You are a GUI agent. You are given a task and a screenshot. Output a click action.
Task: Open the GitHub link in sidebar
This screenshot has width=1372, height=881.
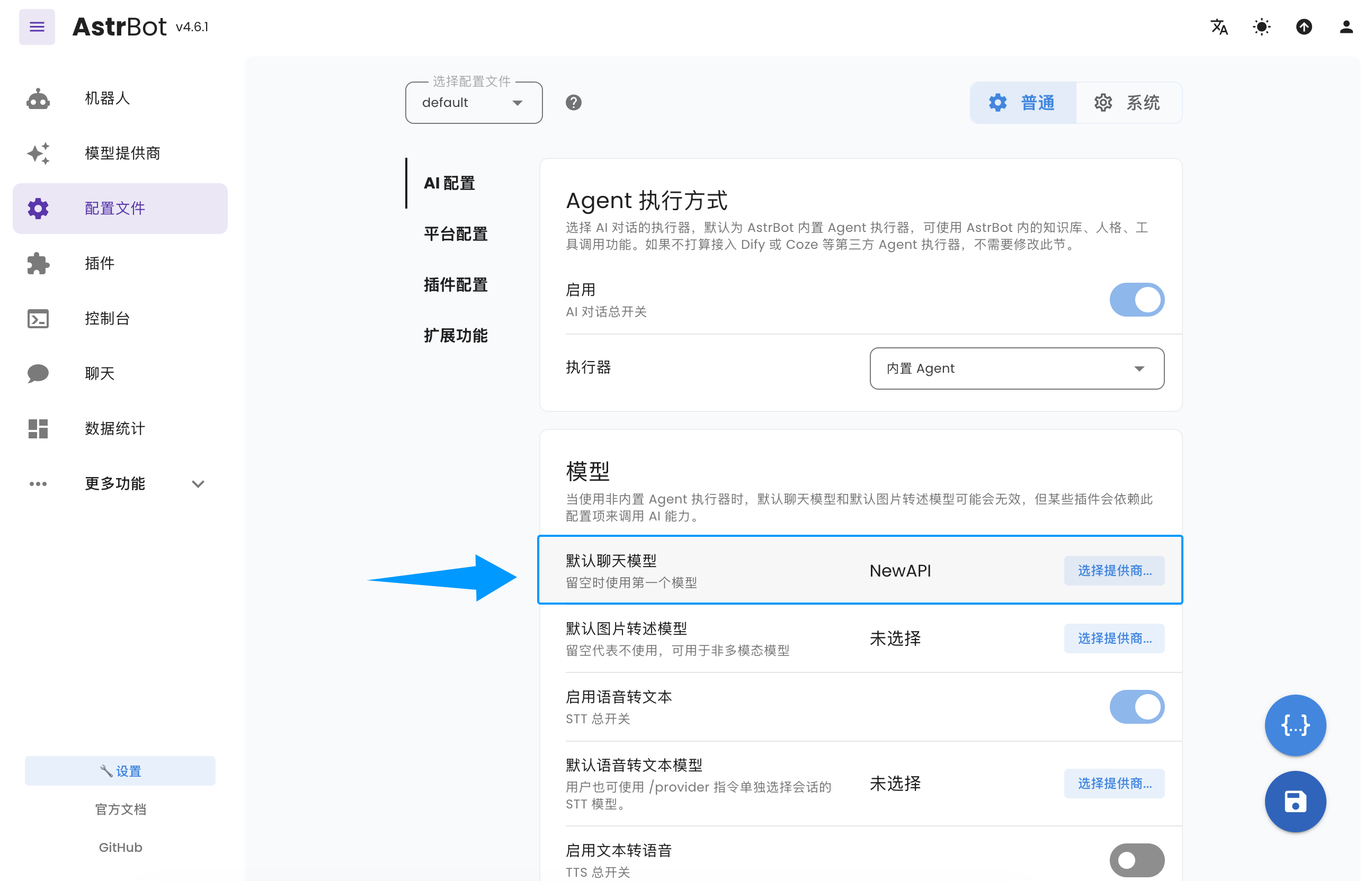120,847
